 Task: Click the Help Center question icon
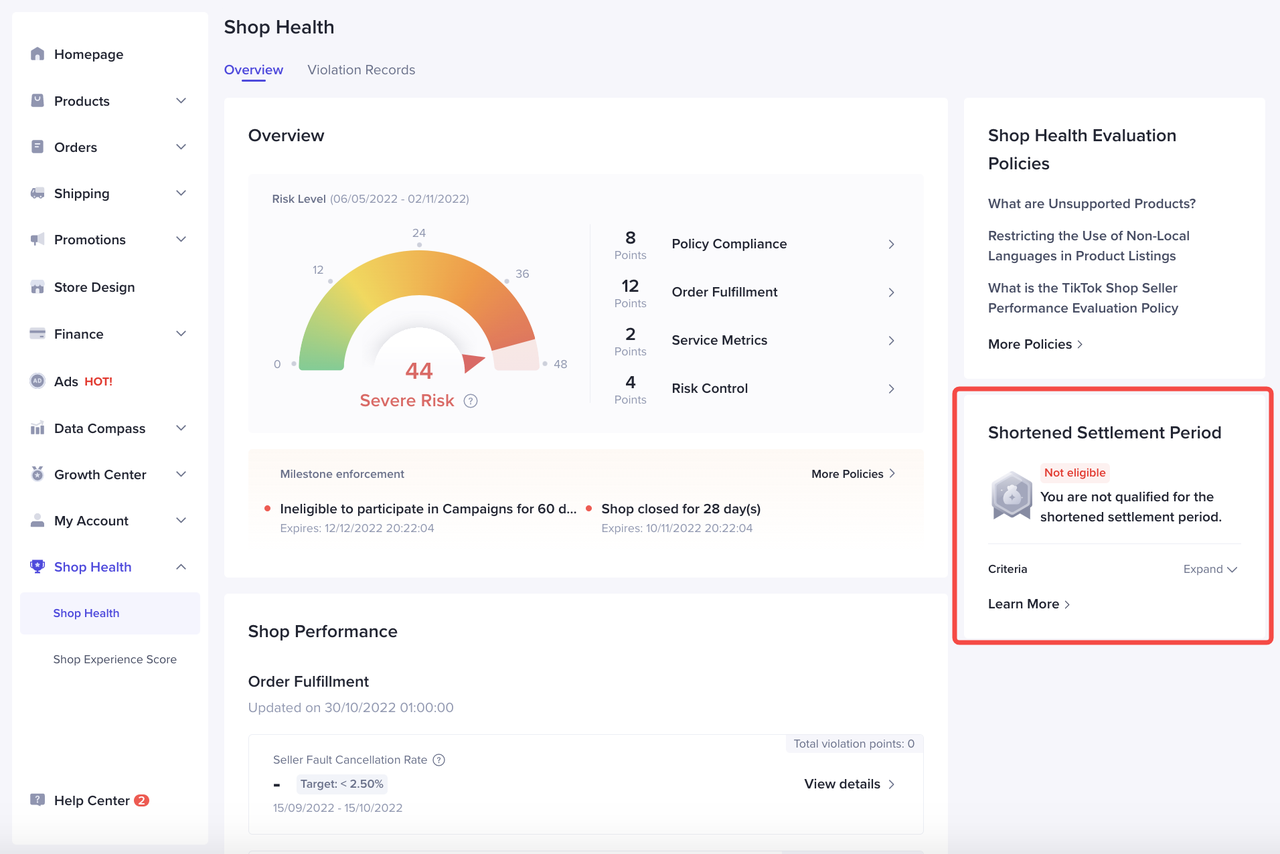(37, 800)
